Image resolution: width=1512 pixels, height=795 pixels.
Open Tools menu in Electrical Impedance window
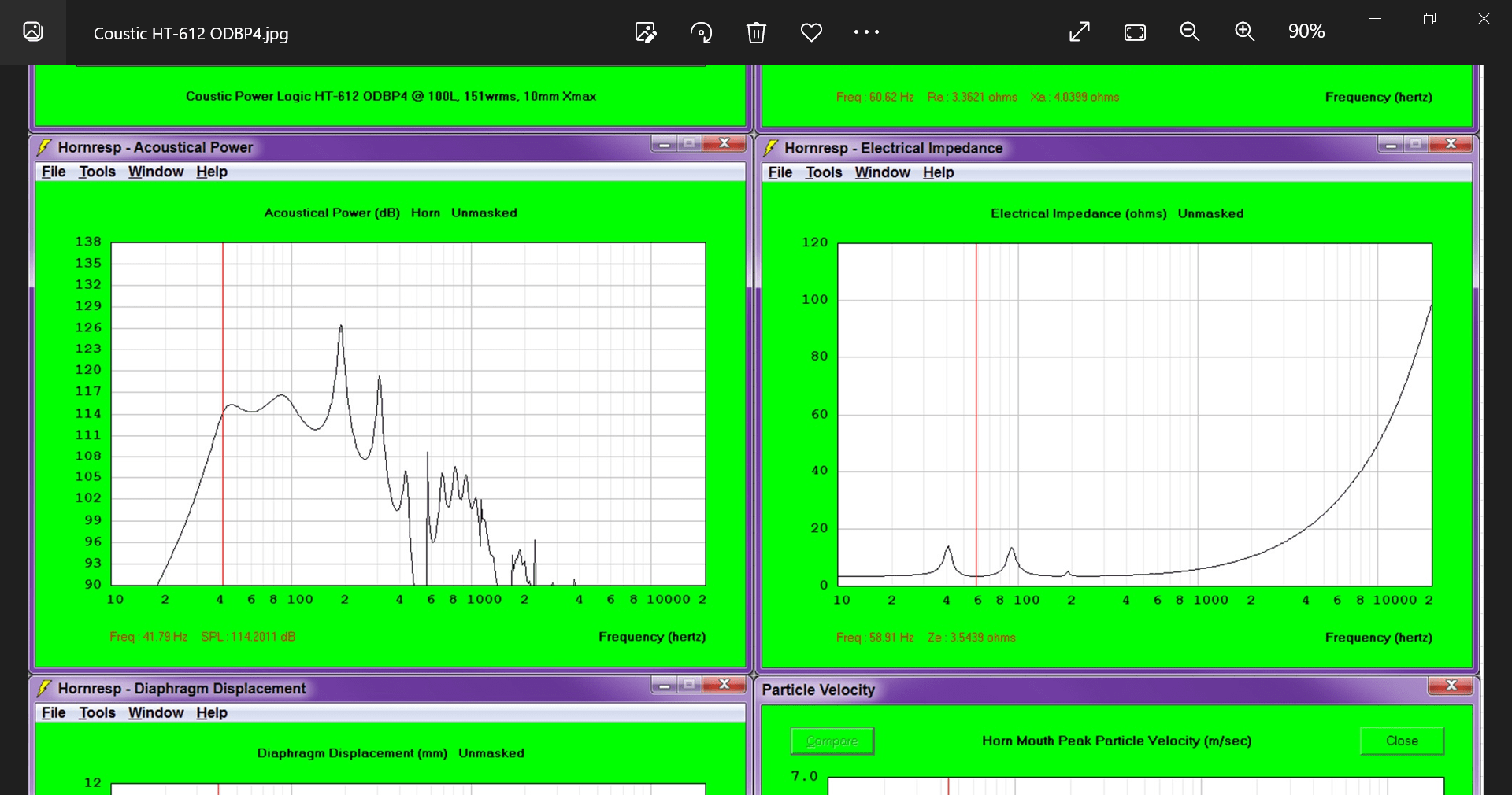[824, 172]
